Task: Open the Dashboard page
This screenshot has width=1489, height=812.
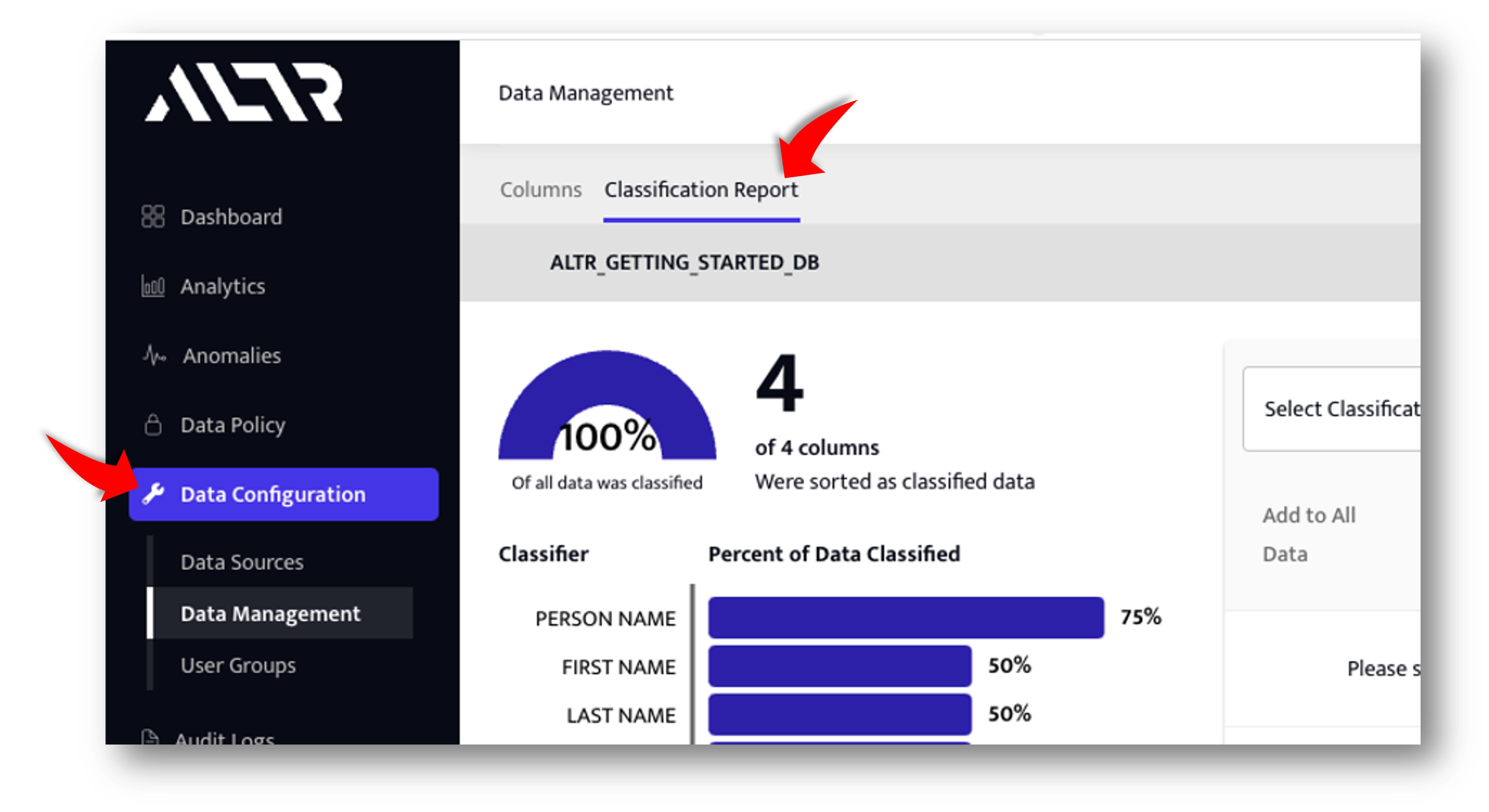Action: pyautogui.click(x=231, y=218)
